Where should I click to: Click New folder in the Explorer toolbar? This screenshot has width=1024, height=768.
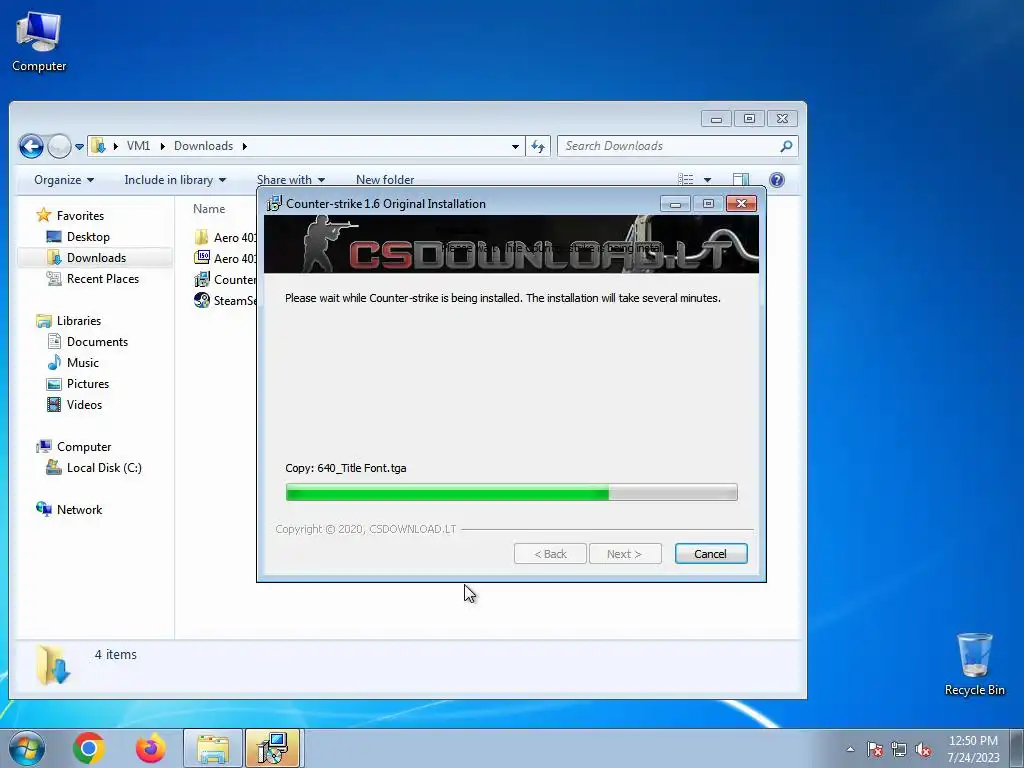(x=385, y=180)
